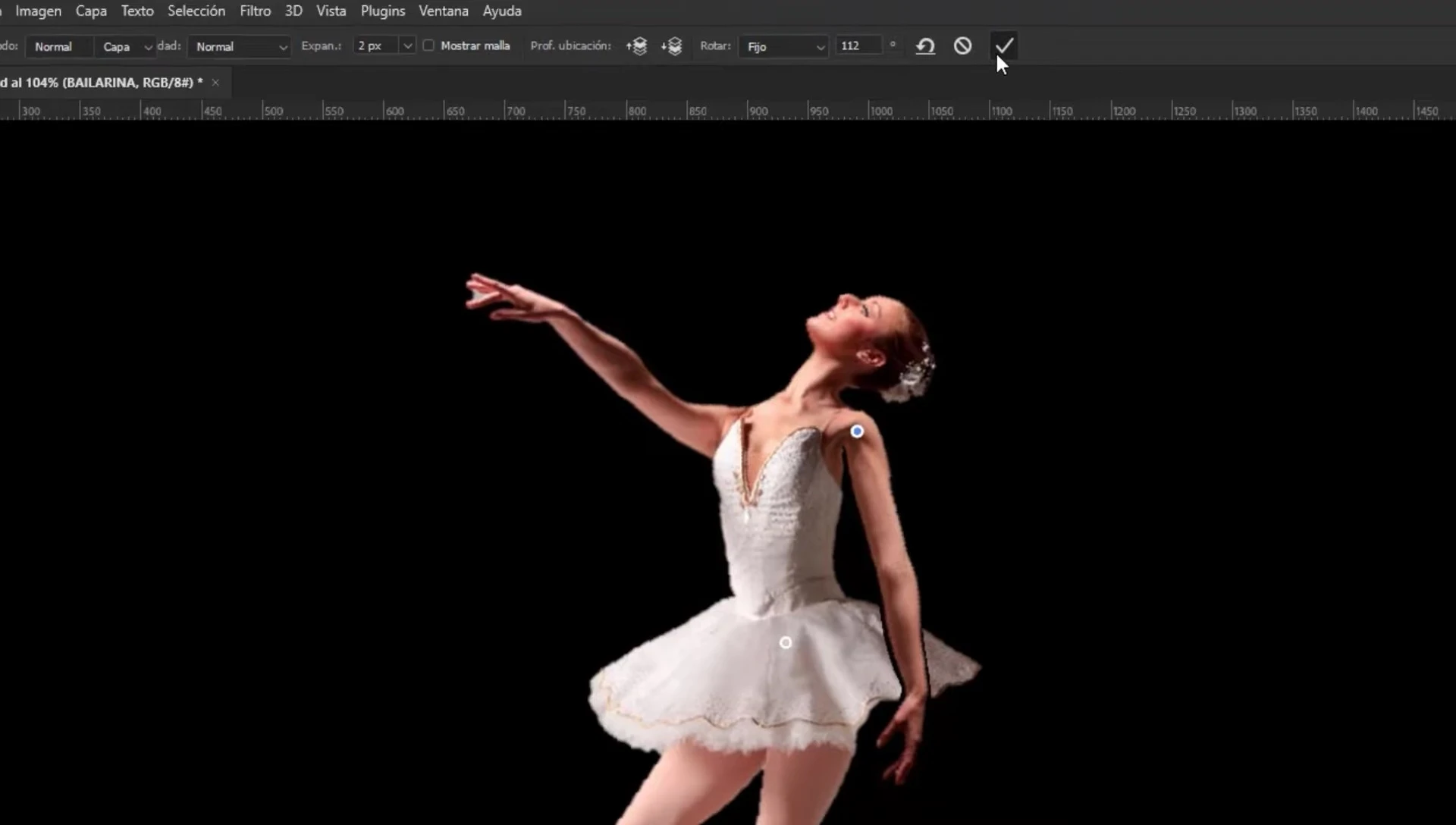Open the Plugins menu

click(383, 11)
